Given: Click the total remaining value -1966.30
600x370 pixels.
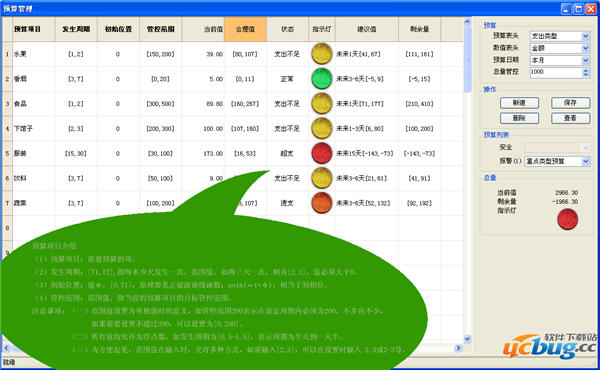Looking at the screenshot, I should [x=566, y=202].
